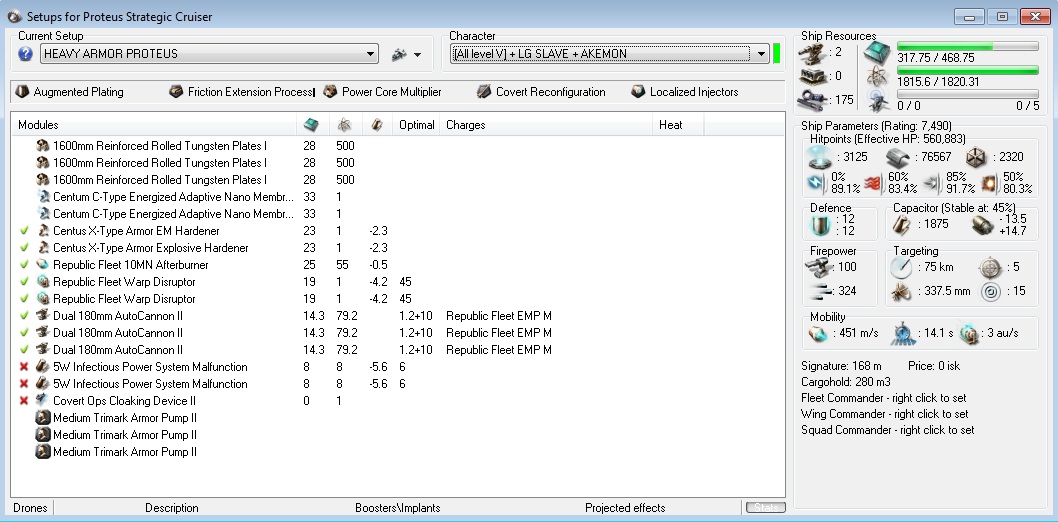Open the ship icon menu next to setup

(x=399, y=54)
